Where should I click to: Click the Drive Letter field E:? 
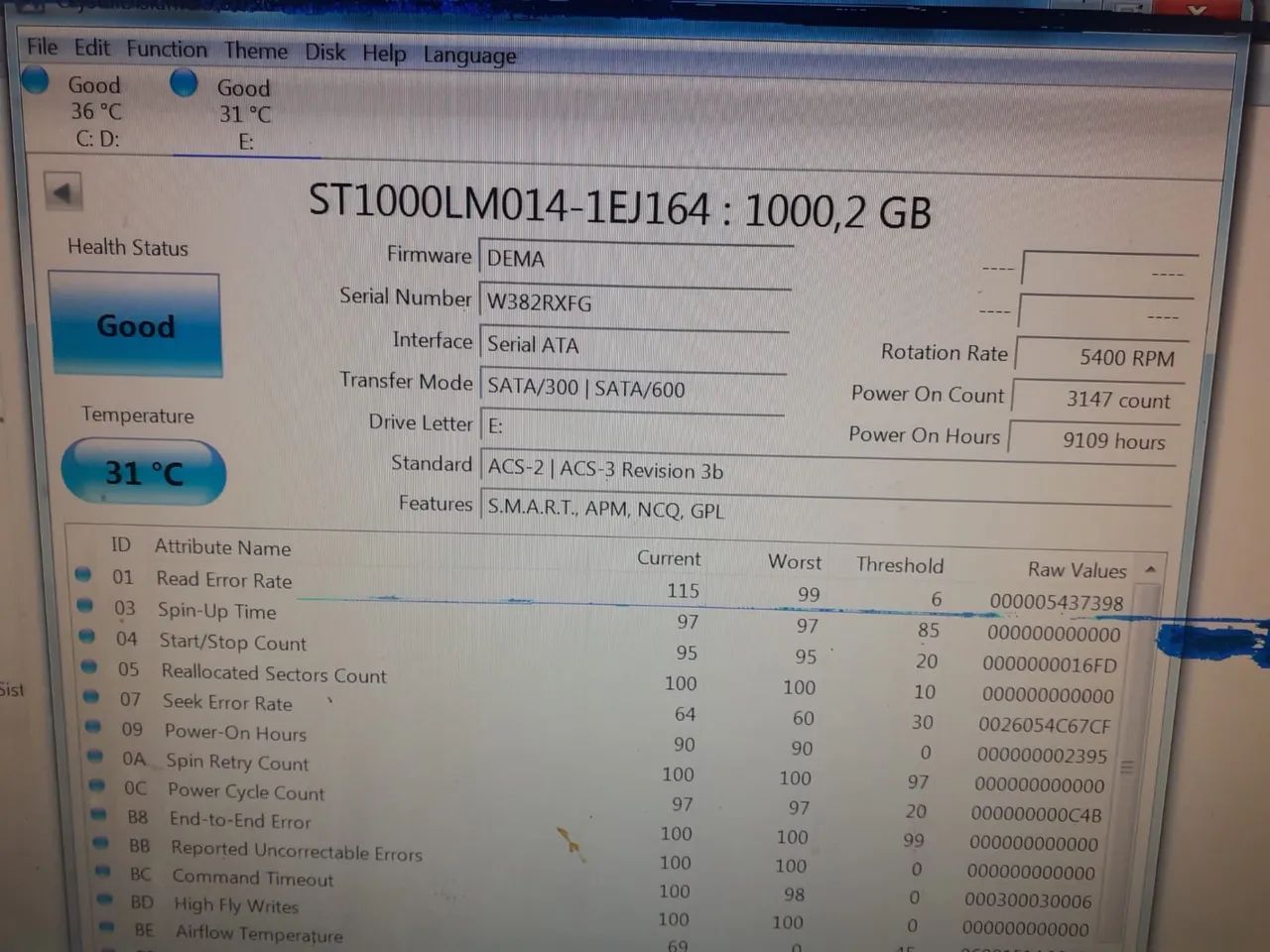pyautogui.click(x=631, y=427)
